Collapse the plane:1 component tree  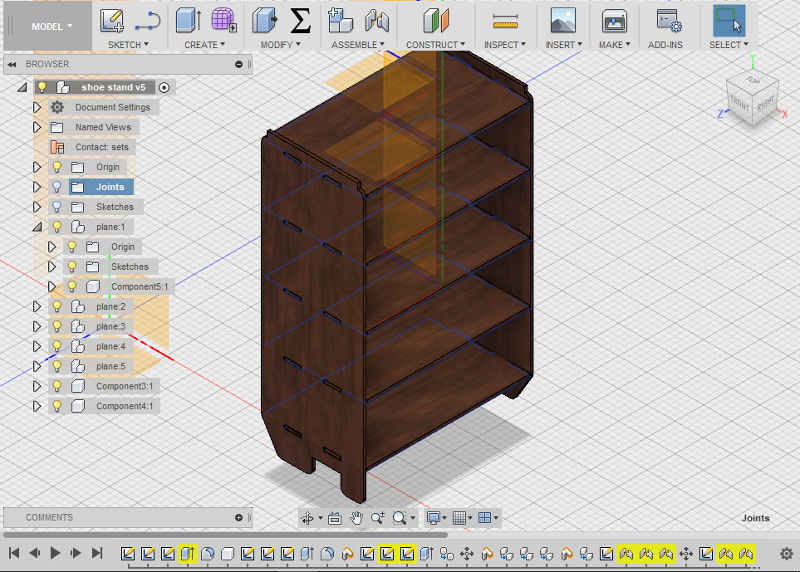pyautogui.click(x=37, y=227)
